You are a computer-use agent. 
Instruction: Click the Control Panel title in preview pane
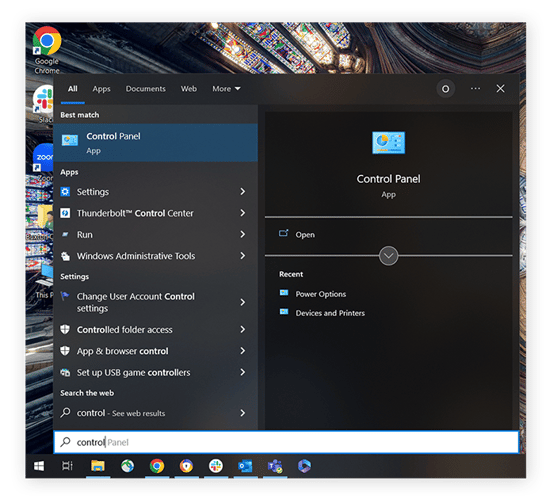388,179
